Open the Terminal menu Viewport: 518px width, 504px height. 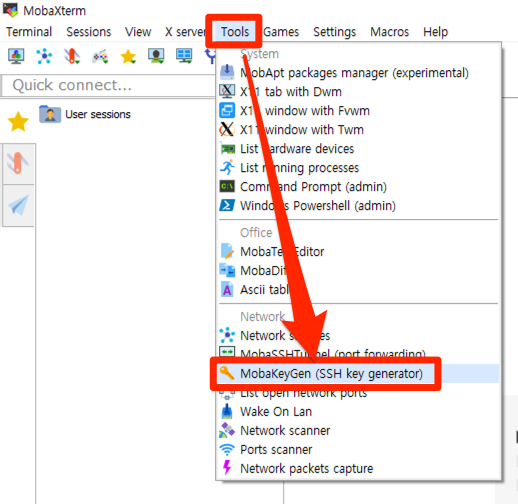pos(29,32)
